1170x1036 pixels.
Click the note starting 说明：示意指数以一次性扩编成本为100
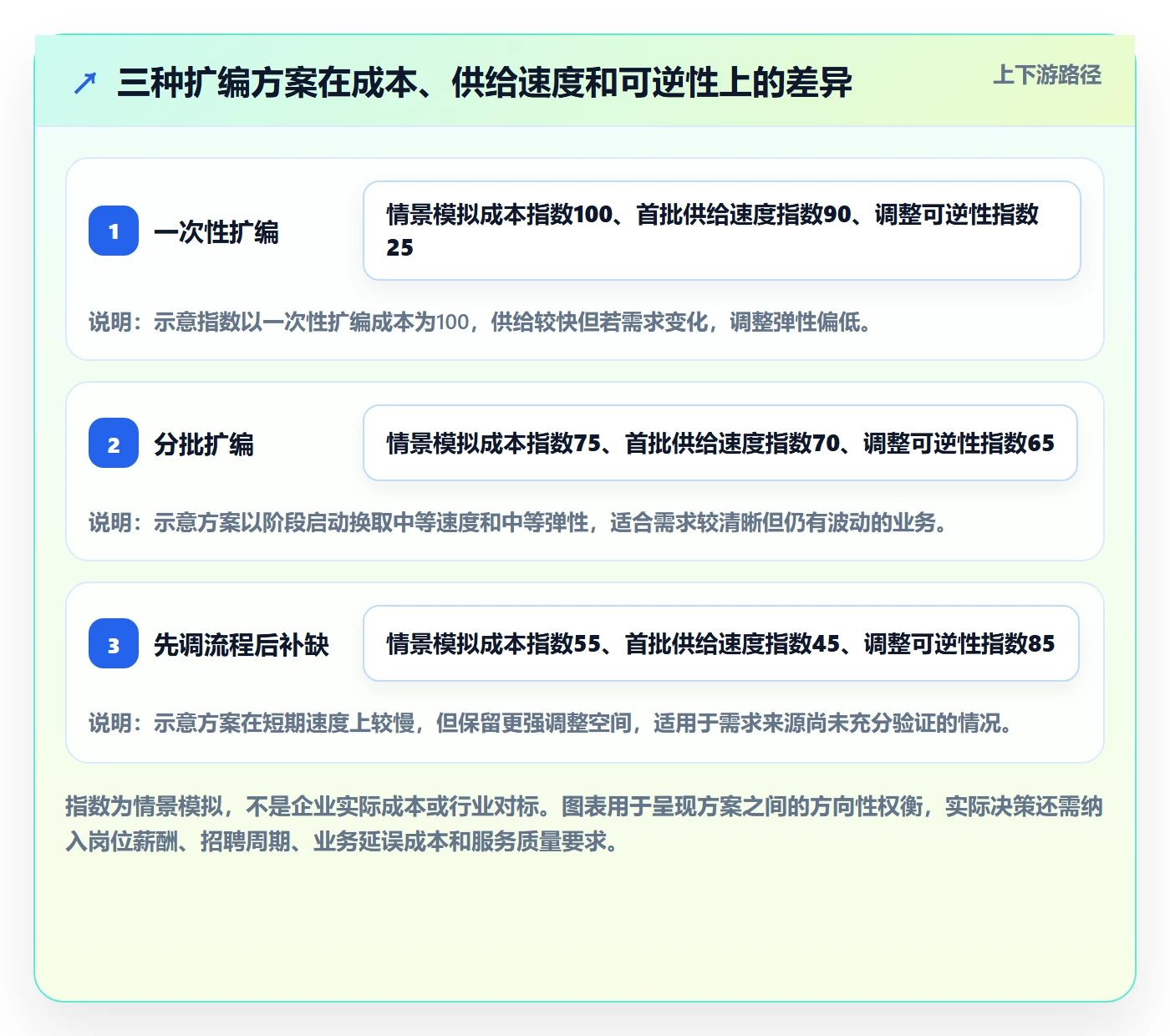pyautogui.click(x=481, y=322)
